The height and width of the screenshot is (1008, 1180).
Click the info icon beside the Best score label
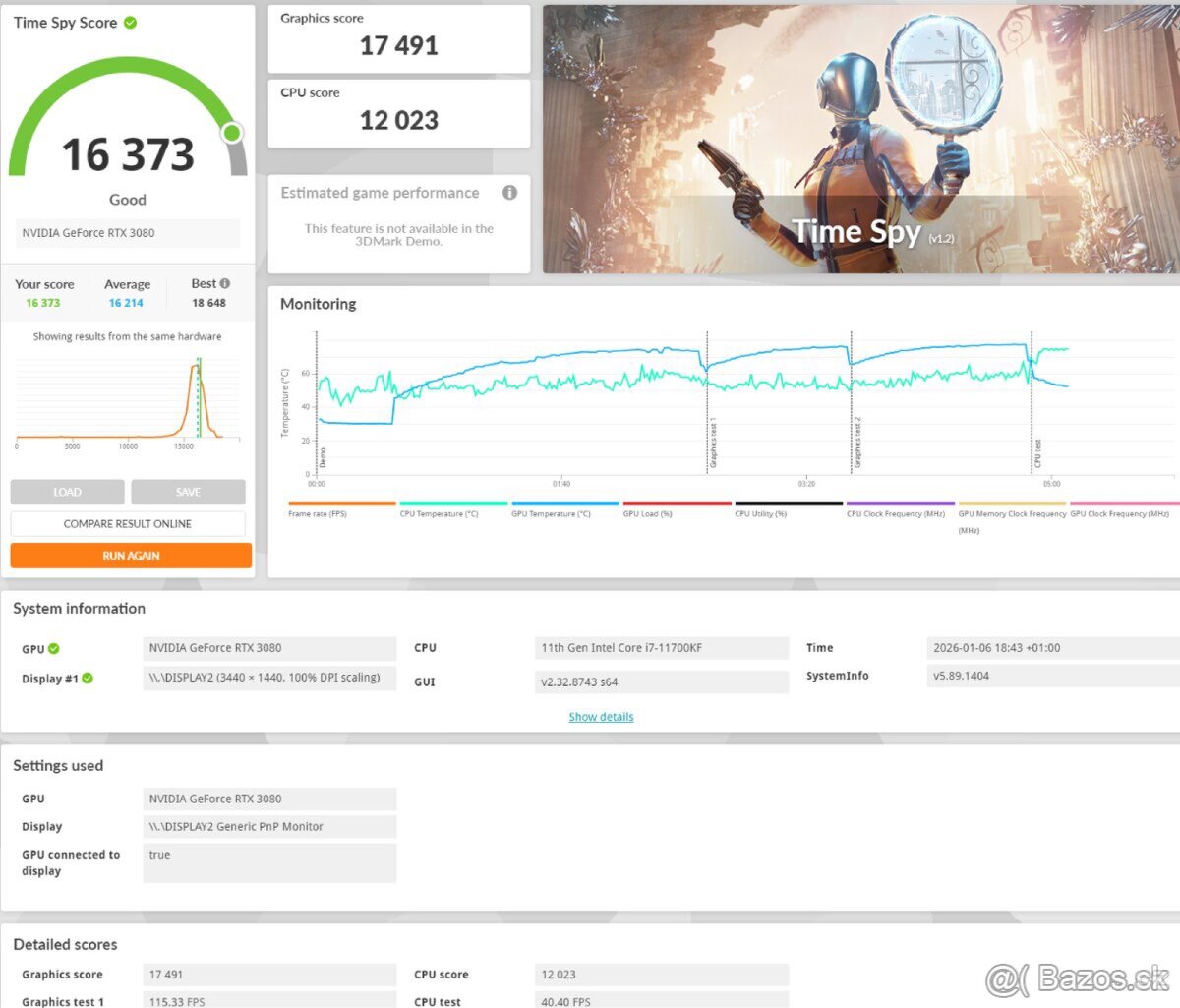tap(223, 282)
